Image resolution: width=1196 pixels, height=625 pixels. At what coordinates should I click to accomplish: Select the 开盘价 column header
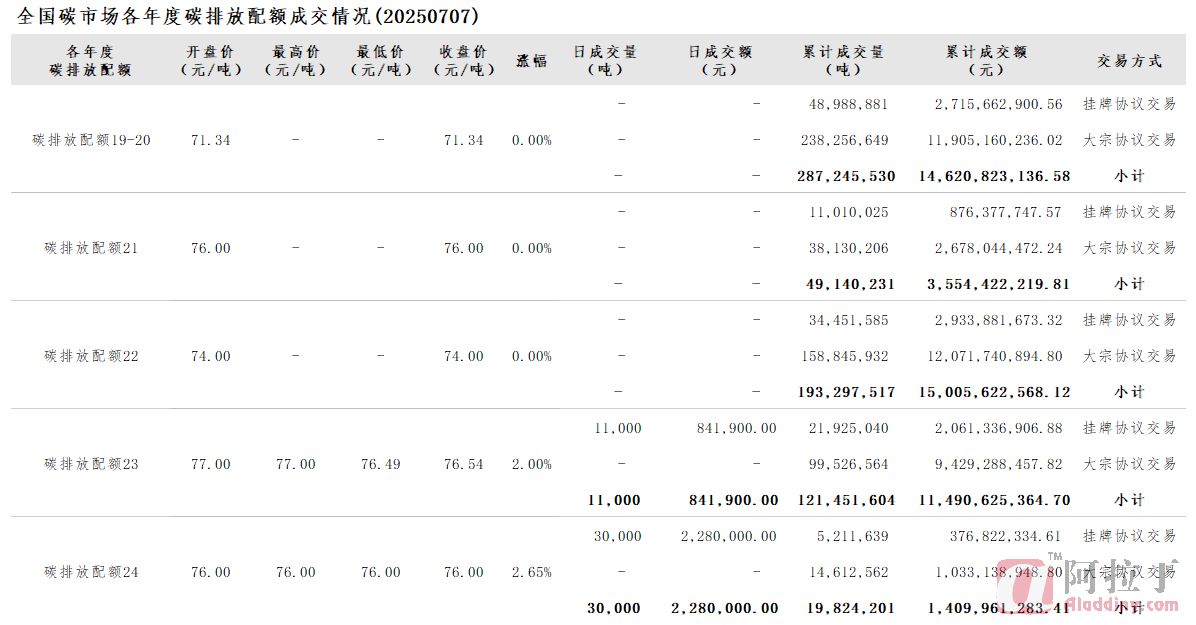coord(211,60)
